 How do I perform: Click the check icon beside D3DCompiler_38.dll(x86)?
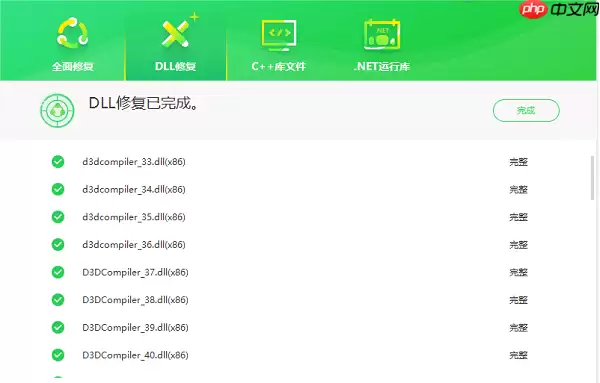[x=58, y=300]
